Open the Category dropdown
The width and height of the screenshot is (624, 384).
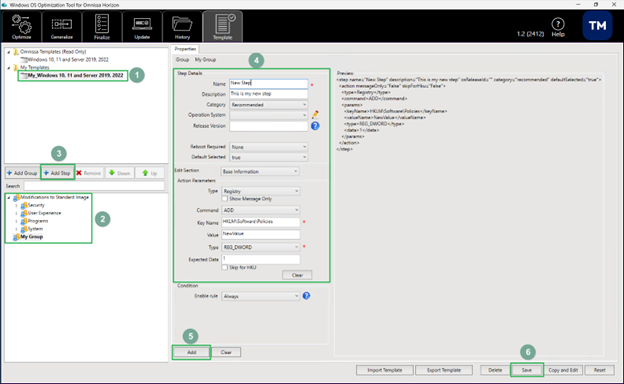click(269, 105)
